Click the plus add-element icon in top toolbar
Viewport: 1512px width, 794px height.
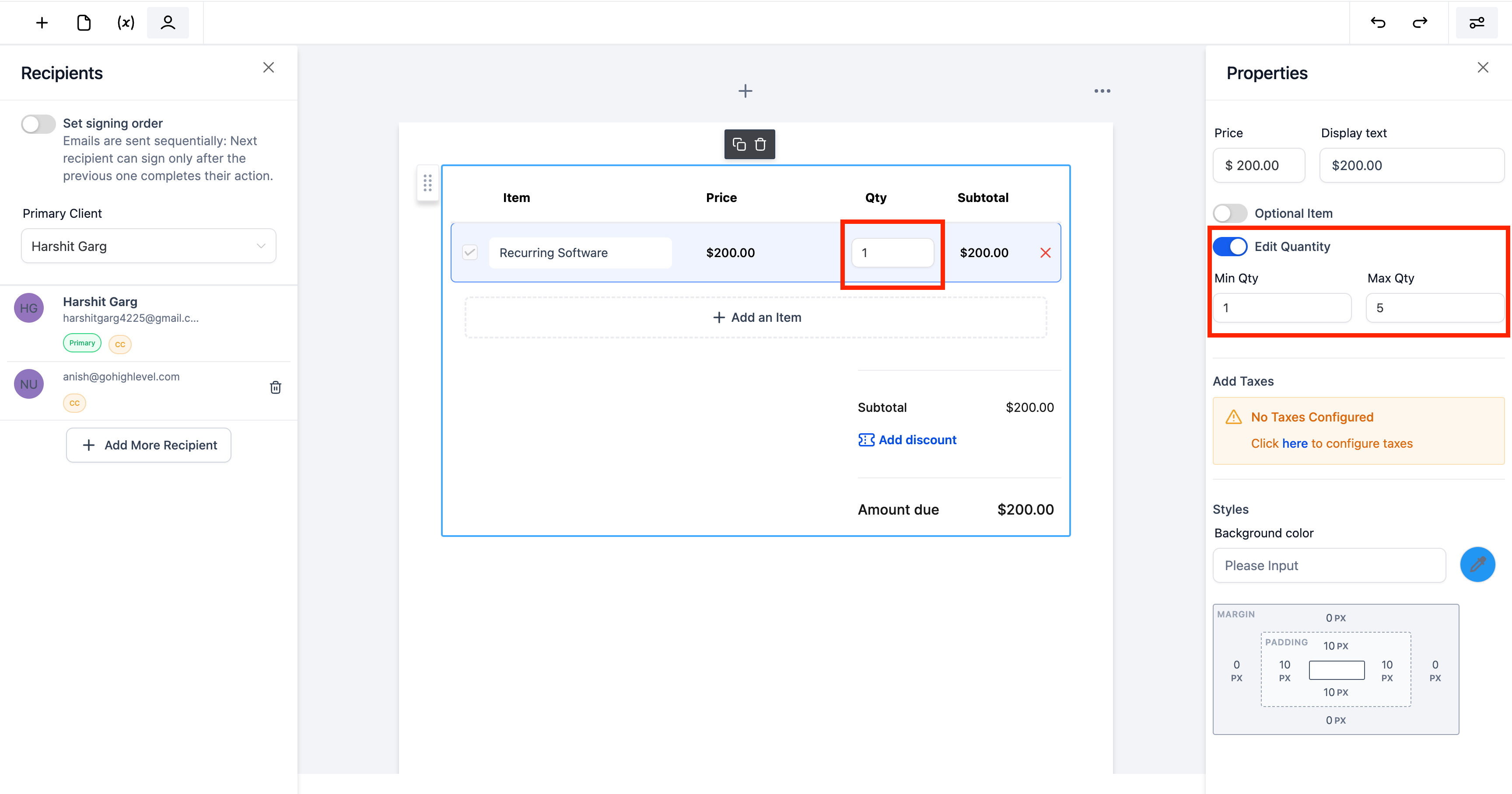[x=42, y=23]
